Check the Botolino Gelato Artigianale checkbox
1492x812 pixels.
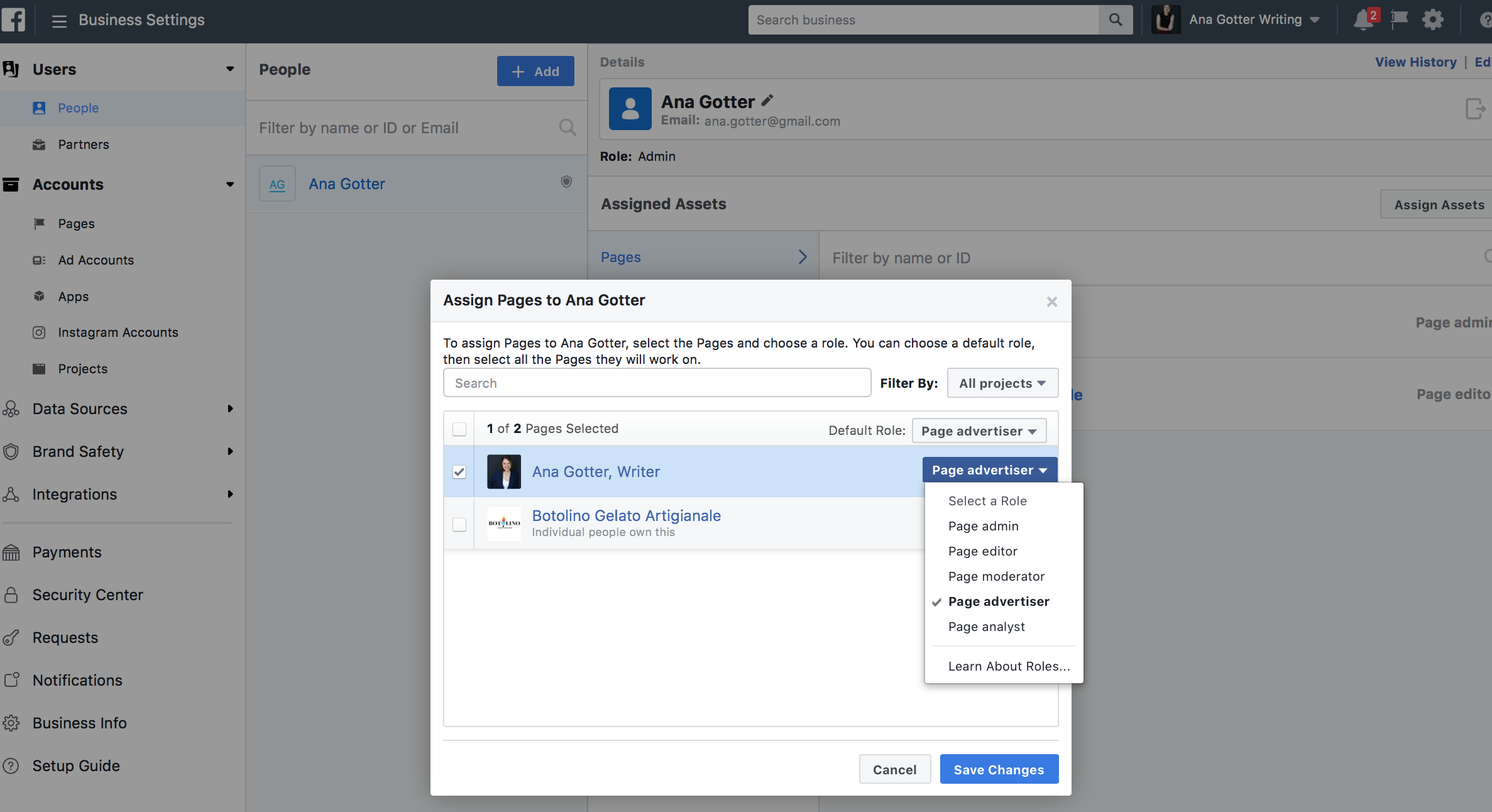[x=459, y=524]
